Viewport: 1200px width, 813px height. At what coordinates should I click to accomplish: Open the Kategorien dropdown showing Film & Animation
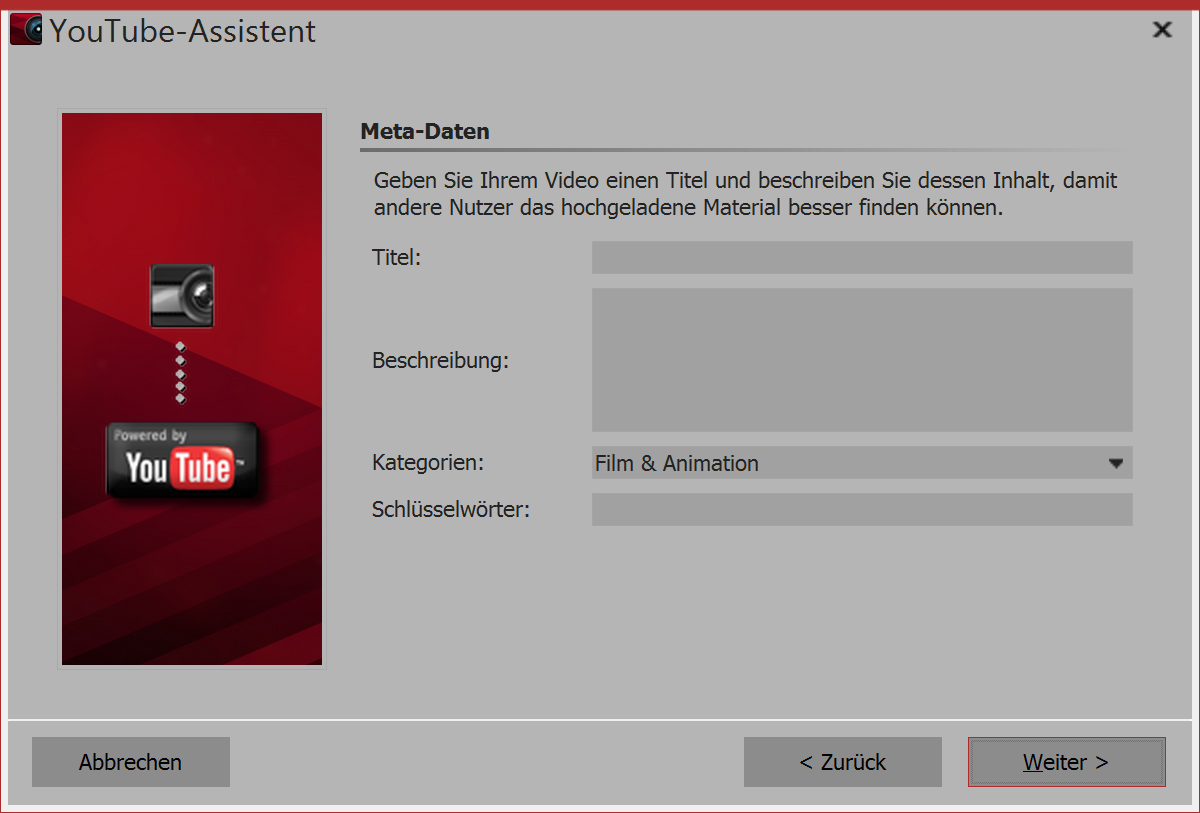pyautogui.click(x=862, y=463)
